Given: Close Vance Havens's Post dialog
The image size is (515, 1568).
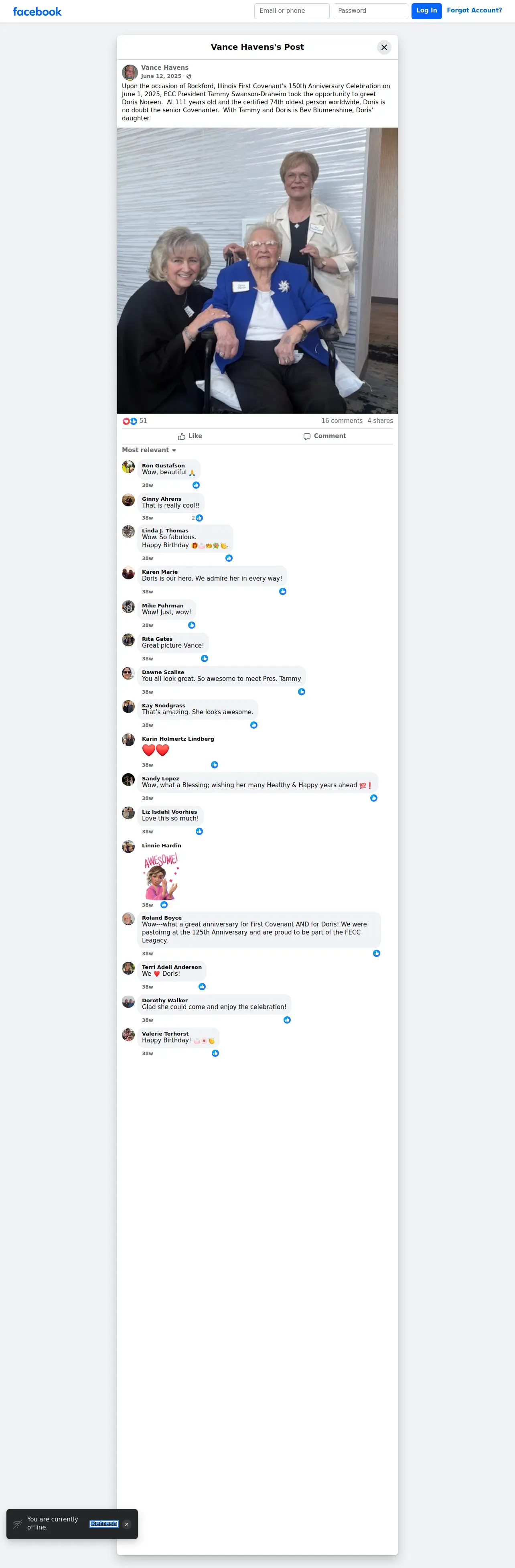Looking at the screenshot, I should pyautogui.click(x=384, y=47).
